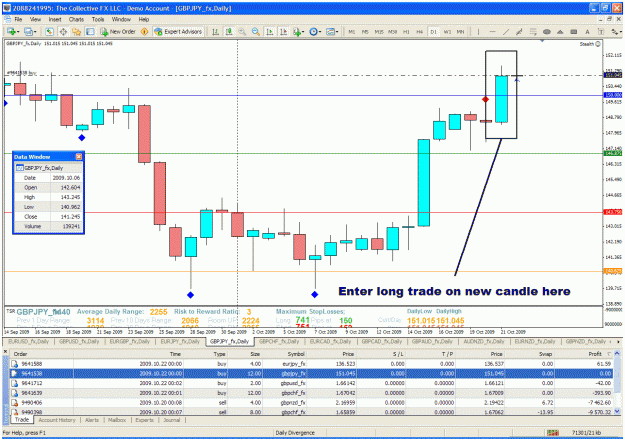Switch timeframe to M1

click(352, 31)
